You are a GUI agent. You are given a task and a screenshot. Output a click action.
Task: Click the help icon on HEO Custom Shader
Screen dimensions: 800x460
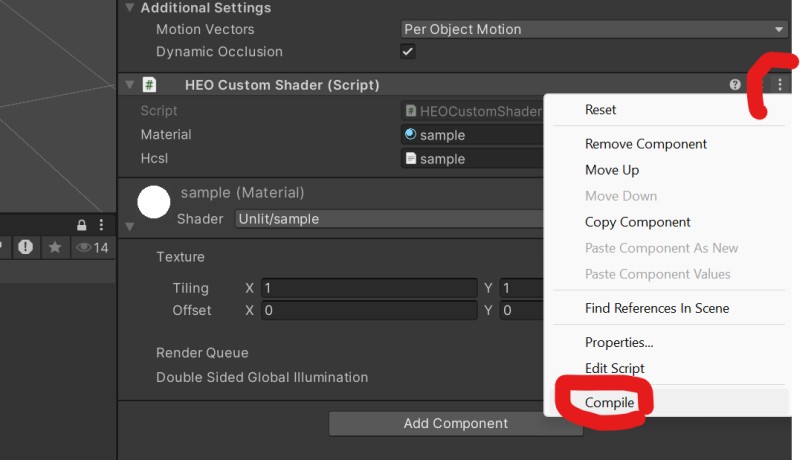click(736, 85)
